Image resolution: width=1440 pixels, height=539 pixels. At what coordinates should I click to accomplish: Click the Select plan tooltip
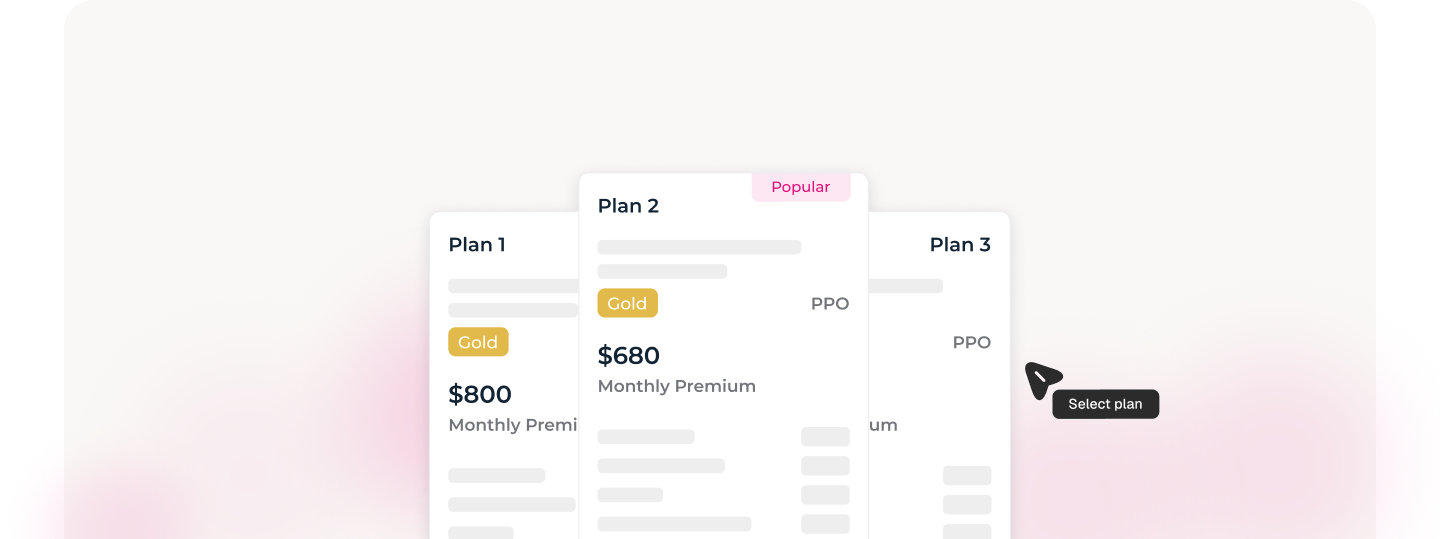pos(1105,404)
